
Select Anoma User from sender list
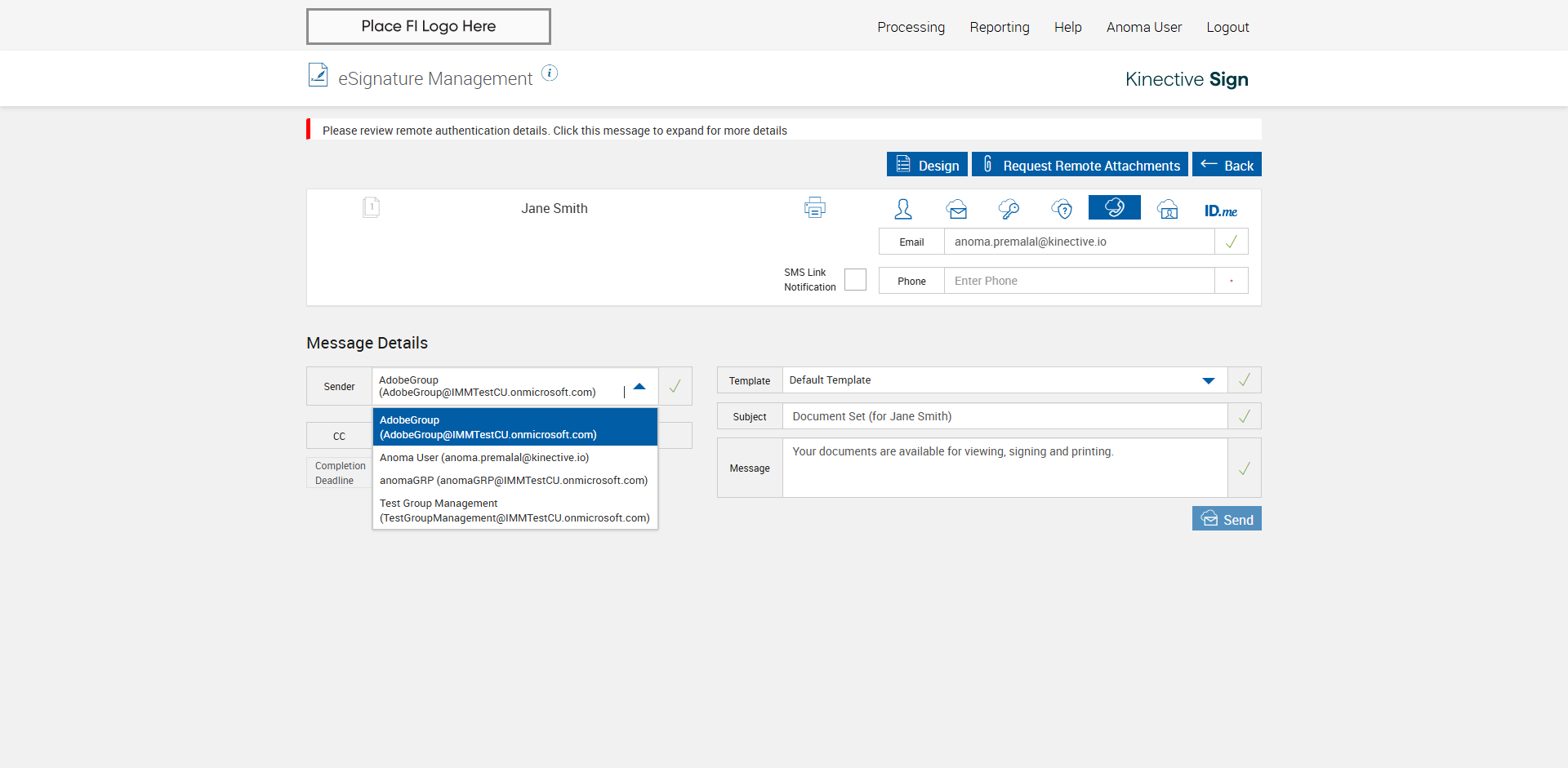pos(483,458)
